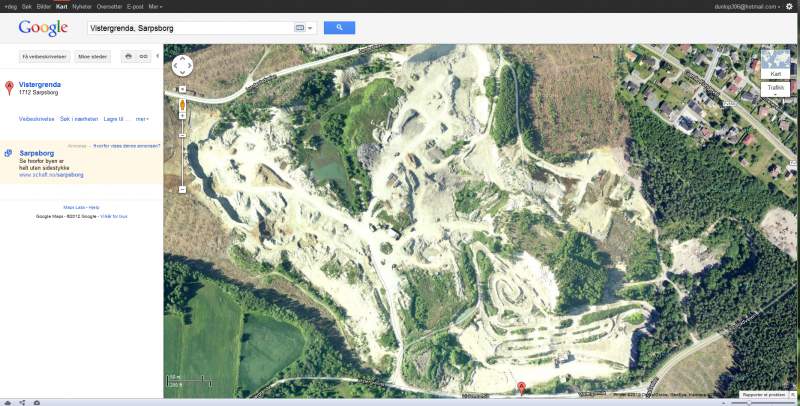Open the Bilder tab in top bar
Screen dimensions: 800x406
42,6
